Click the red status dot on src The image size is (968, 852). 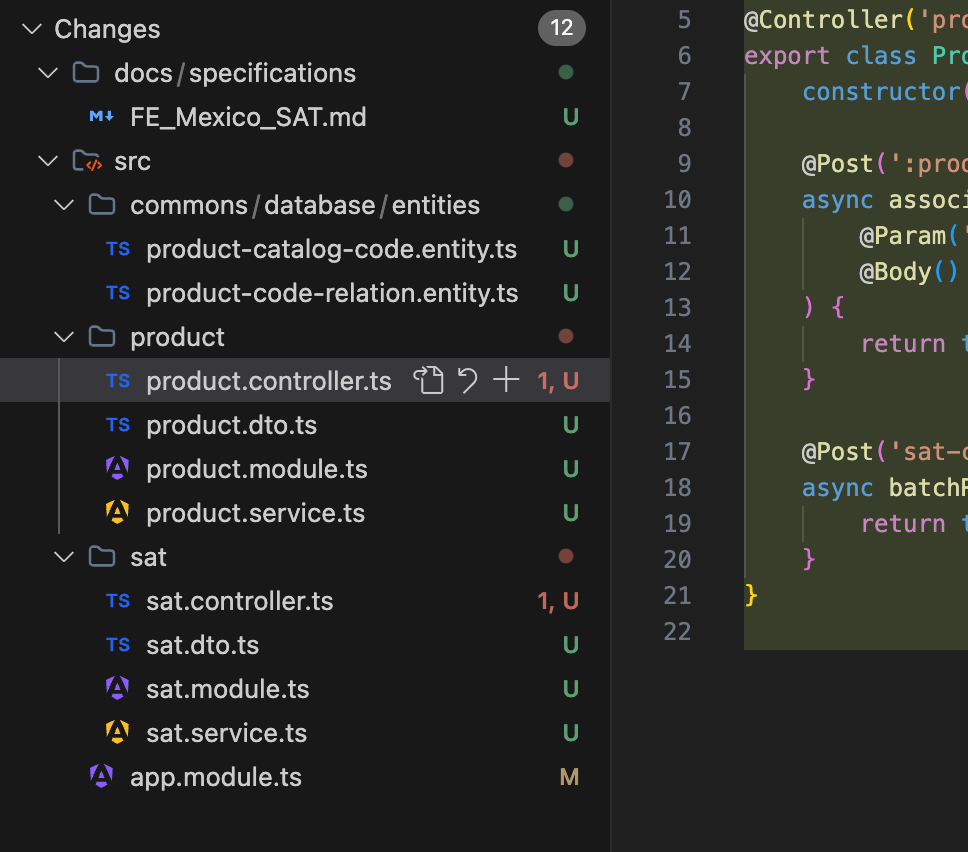pos(565,161)
